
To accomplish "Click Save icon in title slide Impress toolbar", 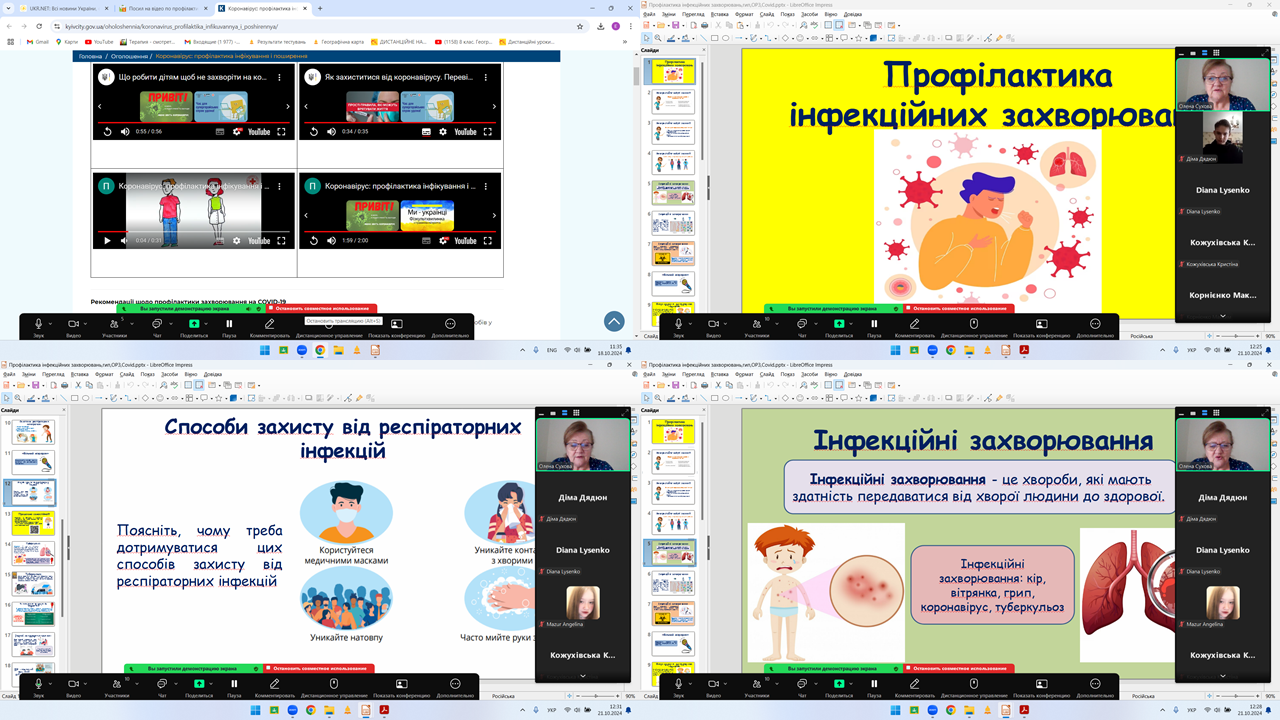I will tap(676, 26).
